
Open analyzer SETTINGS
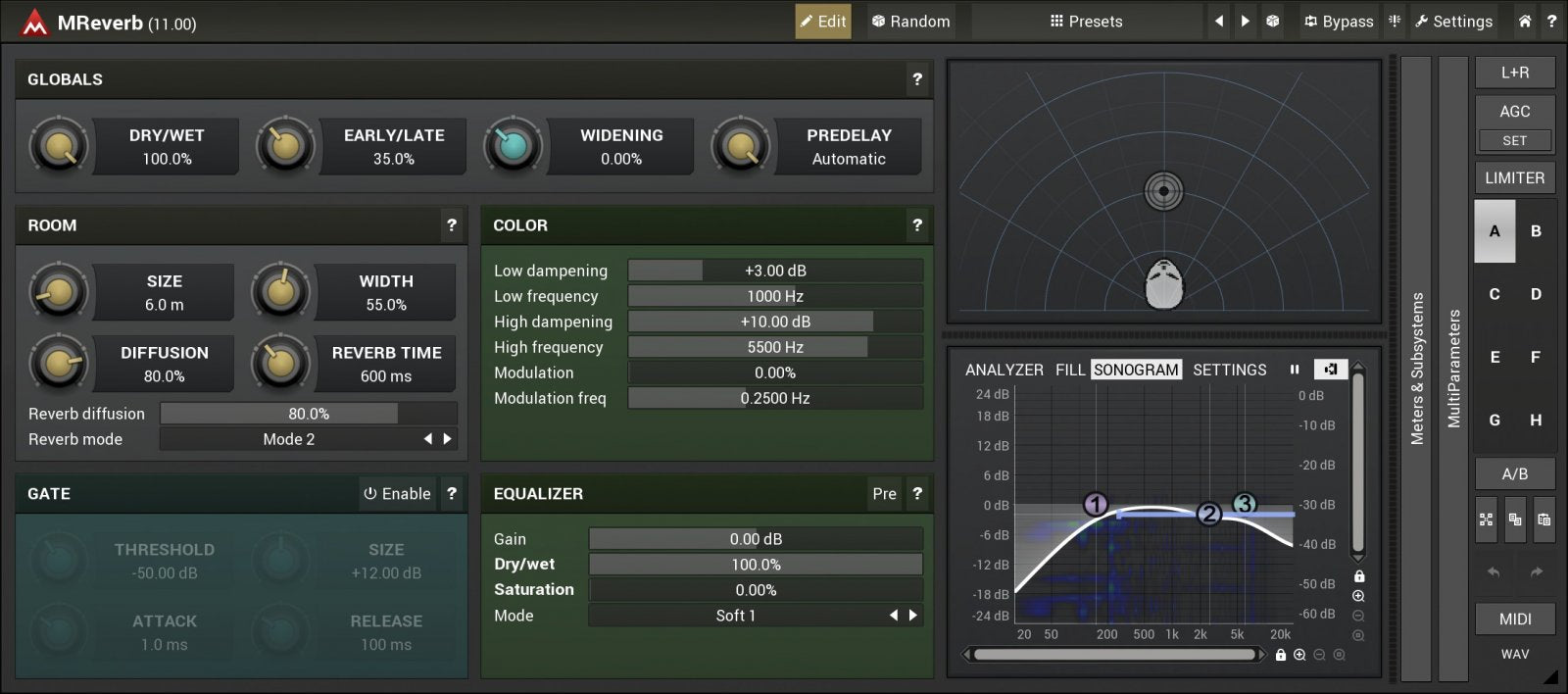tap(1230, 370)
